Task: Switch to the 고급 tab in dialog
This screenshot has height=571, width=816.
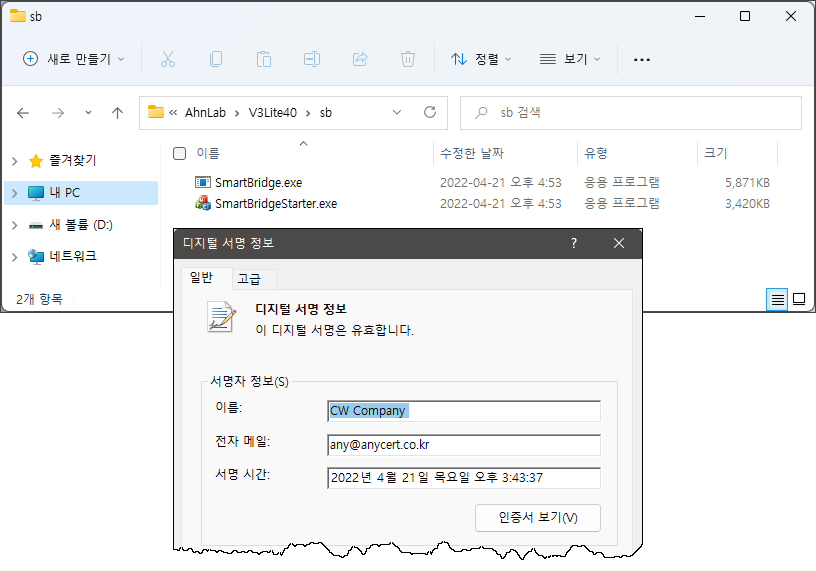Action: pyautogui.click(x=249, y=280)
